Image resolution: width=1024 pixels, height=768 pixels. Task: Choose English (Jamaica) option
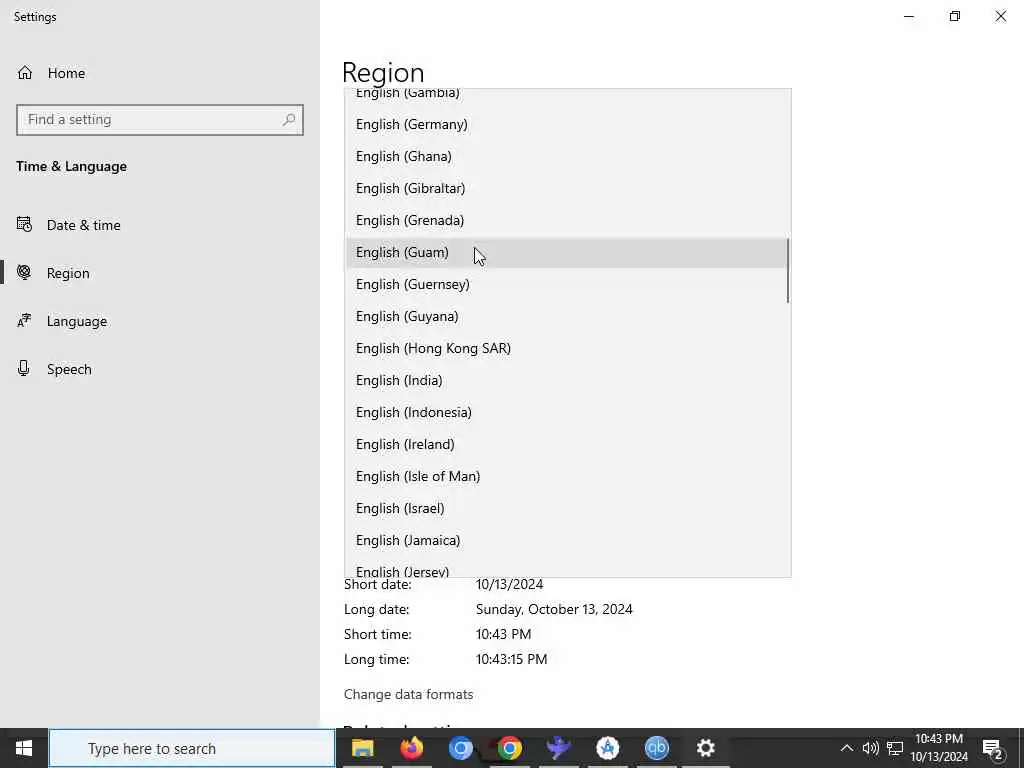pos(567,540)
